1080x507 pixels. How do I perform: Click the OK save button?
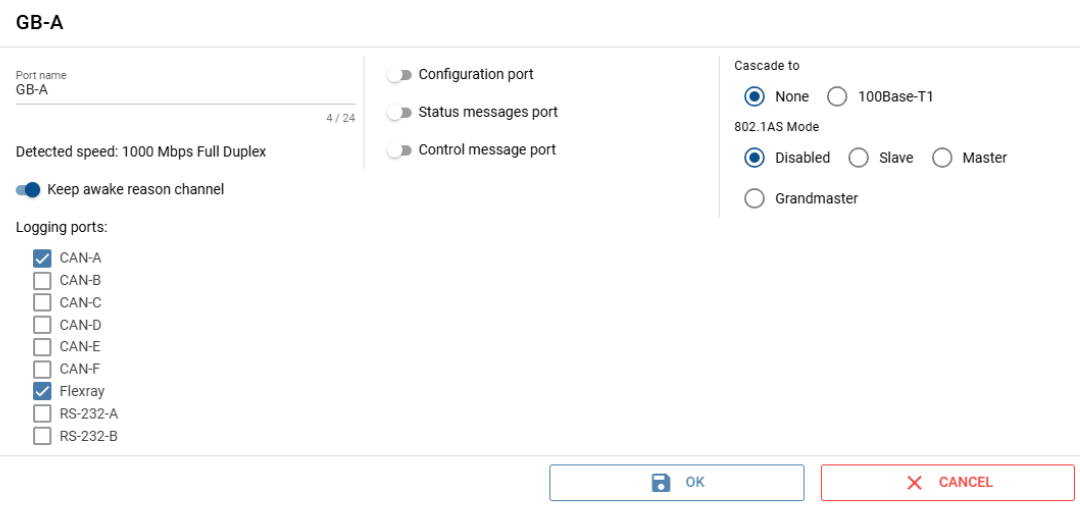(676, 482)
